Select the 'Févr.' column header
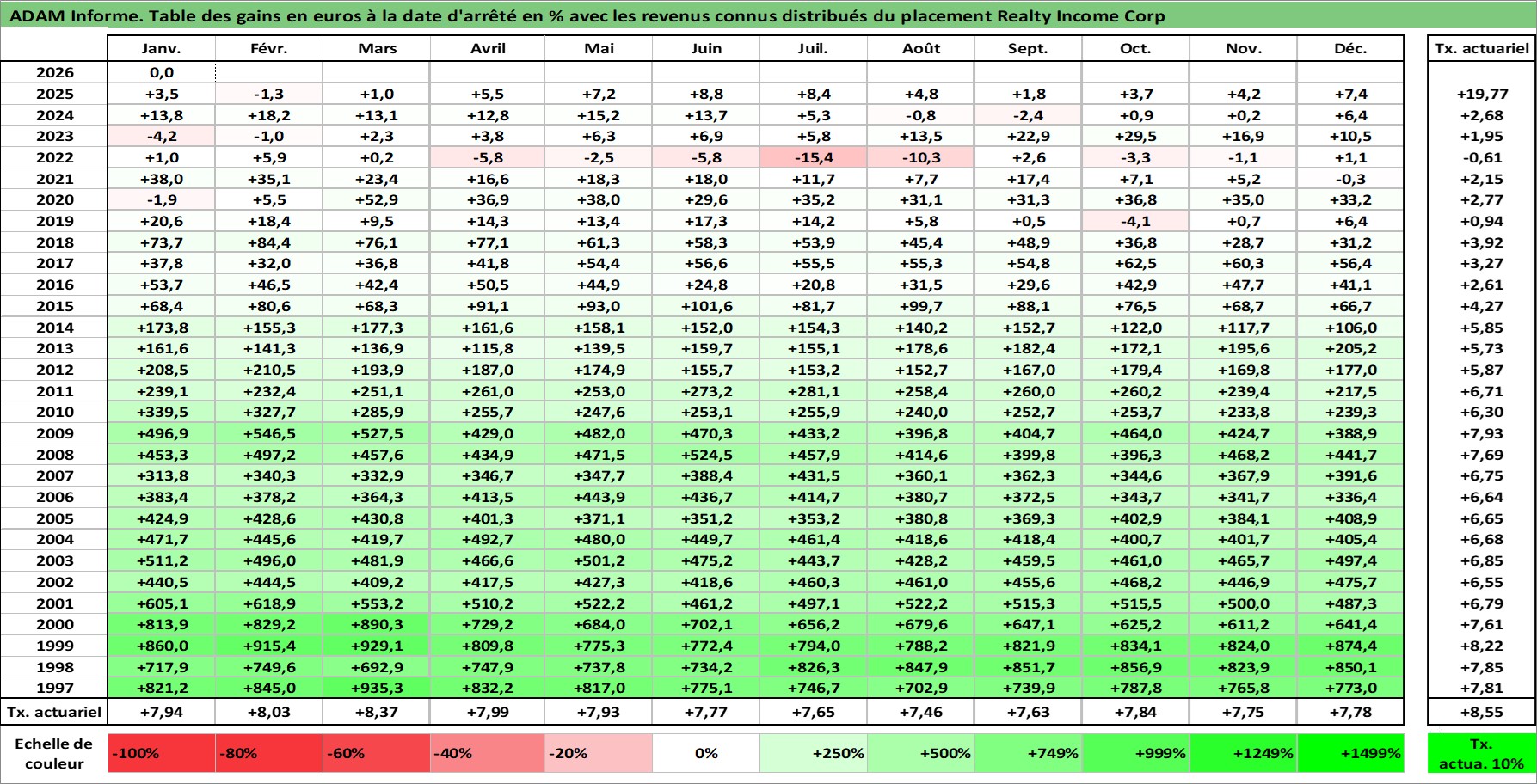The height and width of the screenshot is (784, 1537). point(269,48)
